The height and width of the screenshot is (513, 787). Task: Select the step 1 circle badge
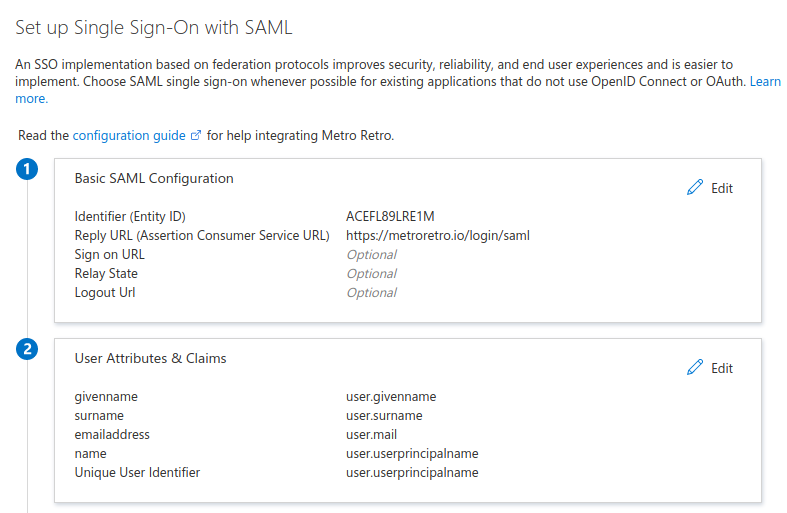27,169
